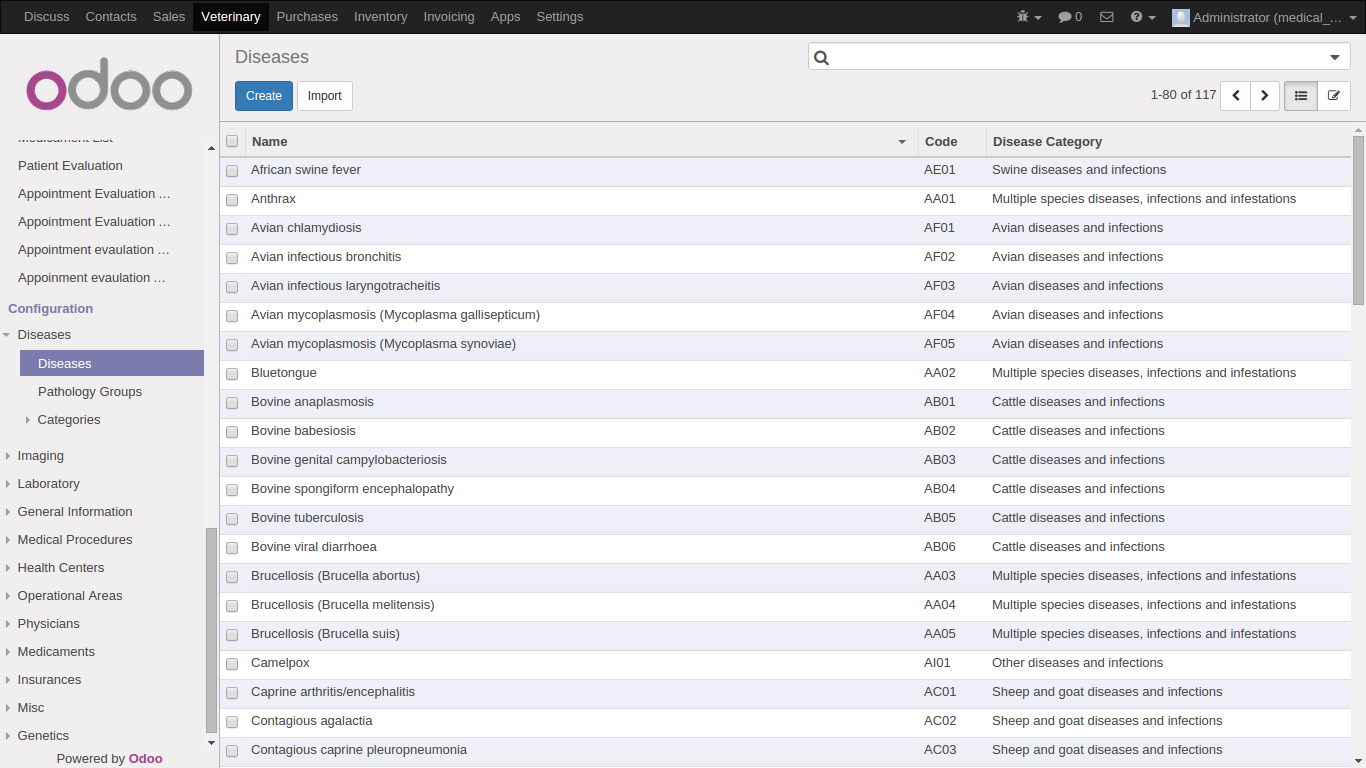Switch to list view
The width and height of the screenshot is (1366, 768).
1301,96
